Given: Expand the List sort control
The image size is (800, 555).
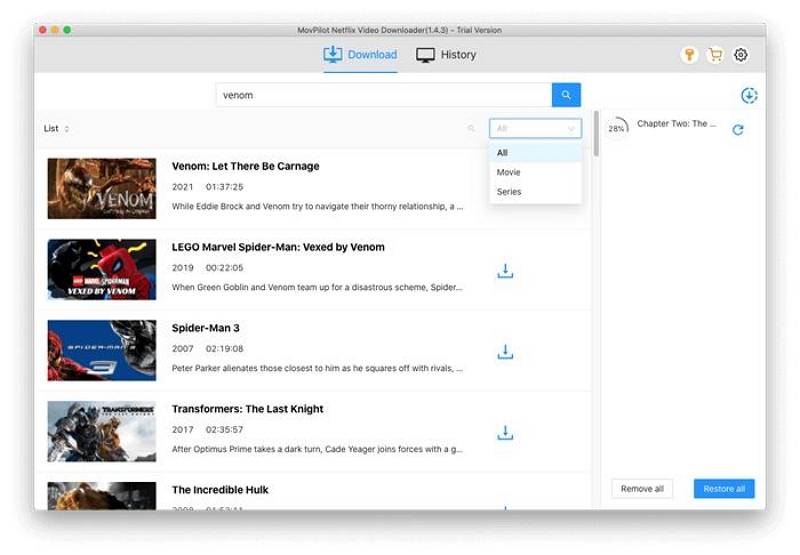Looking at the screenshot, I should click(56, 129).
